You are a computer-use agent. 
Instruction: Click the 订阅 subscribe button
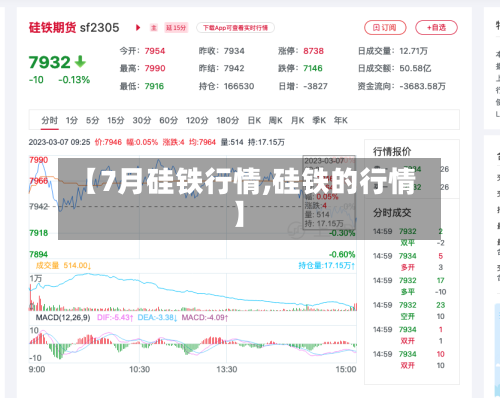tap(385, 28)
